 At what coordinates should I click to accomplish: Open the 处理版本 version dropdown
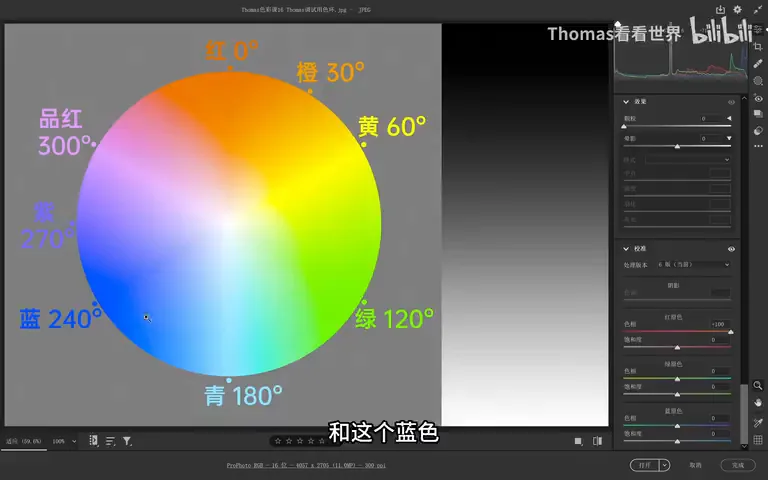[694, 264]
